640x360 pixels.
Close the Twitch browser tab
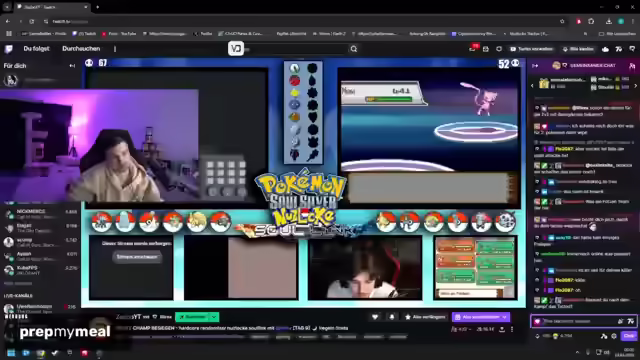[x=85, y=7]
